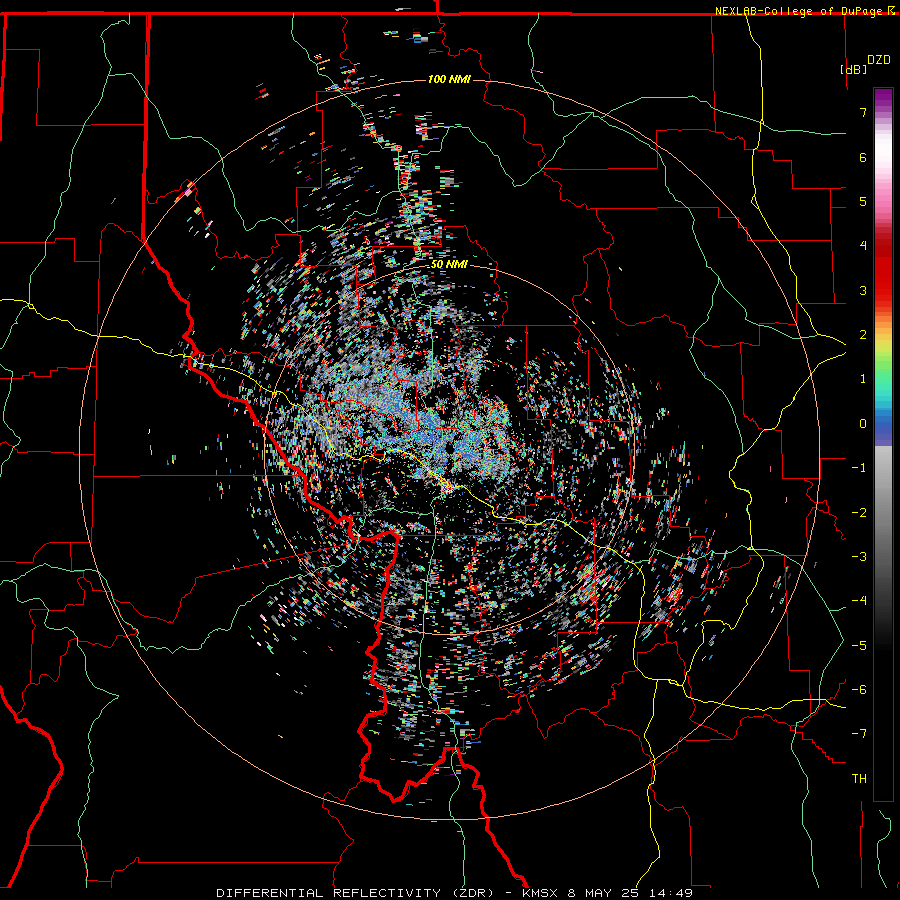Click the 1 value on the color scale
The height and width of the screenshot is (900, 900).
point(863,379)
